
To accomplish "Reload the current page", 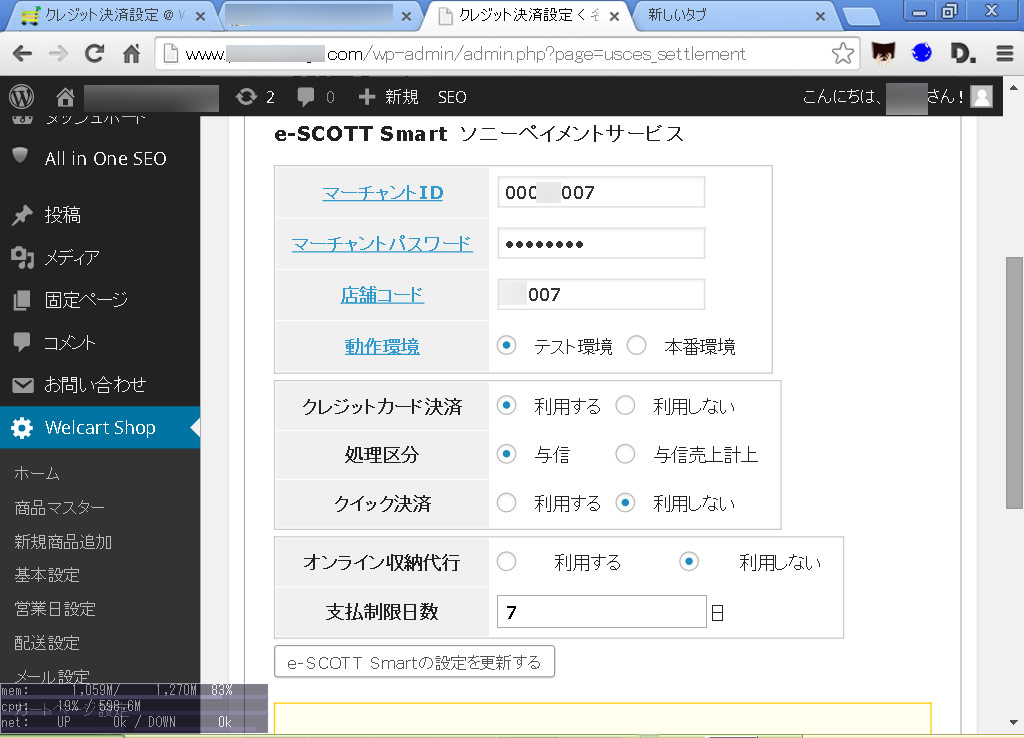I will [x=95, y=54].
